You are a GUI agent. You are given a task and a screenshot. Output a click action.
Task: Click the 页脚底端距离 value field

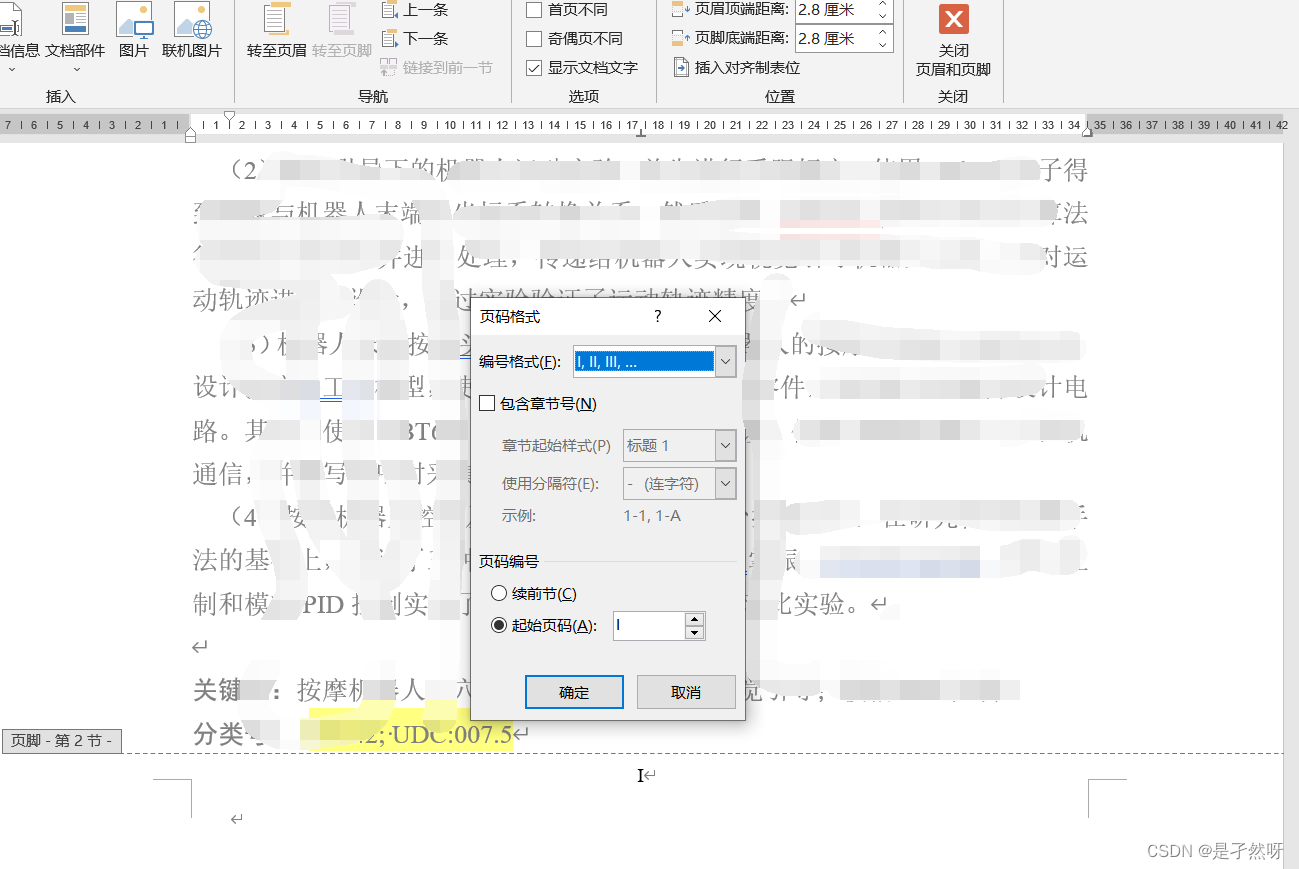pos(834,39)
